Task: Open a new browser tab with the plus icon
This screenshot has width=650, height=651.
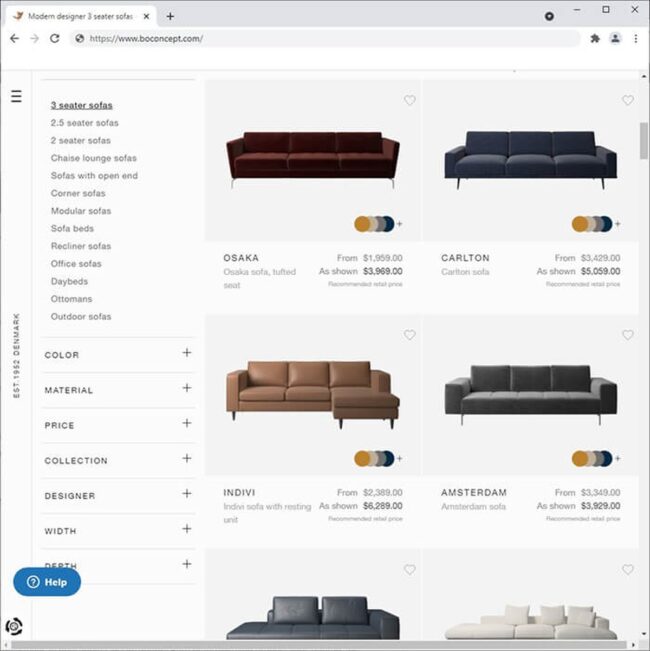Action: pos(170,16)
